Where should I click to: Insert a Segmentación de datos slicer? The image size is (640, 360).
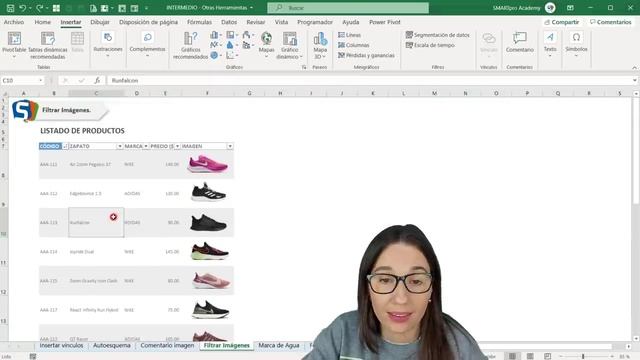pos(438,35)
